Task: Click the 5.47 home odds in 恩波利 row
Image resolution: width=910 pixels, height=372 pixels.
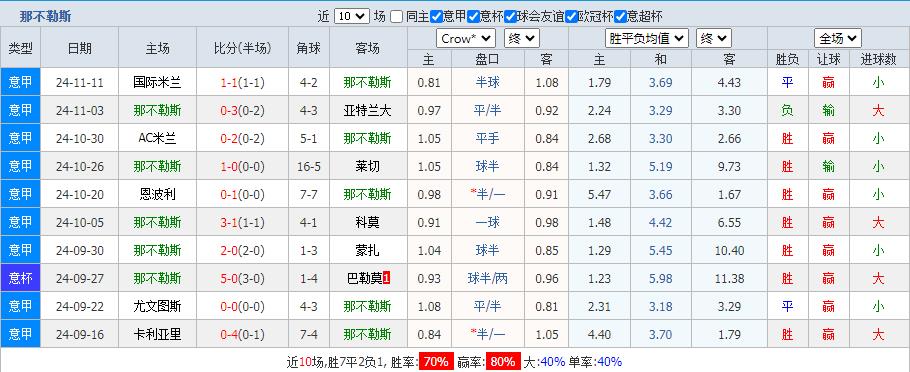Action: 600,194
